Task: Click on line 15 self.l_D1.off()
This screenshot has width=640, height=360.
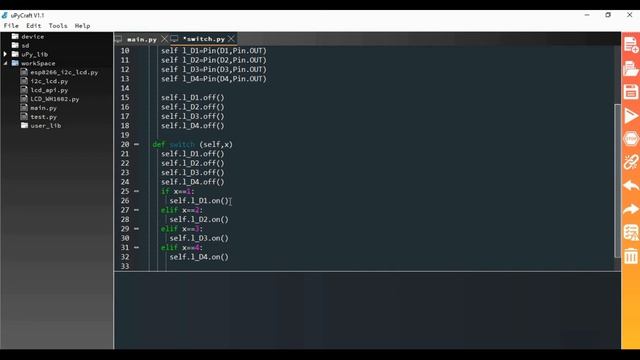Action: [x=192, y=98]
